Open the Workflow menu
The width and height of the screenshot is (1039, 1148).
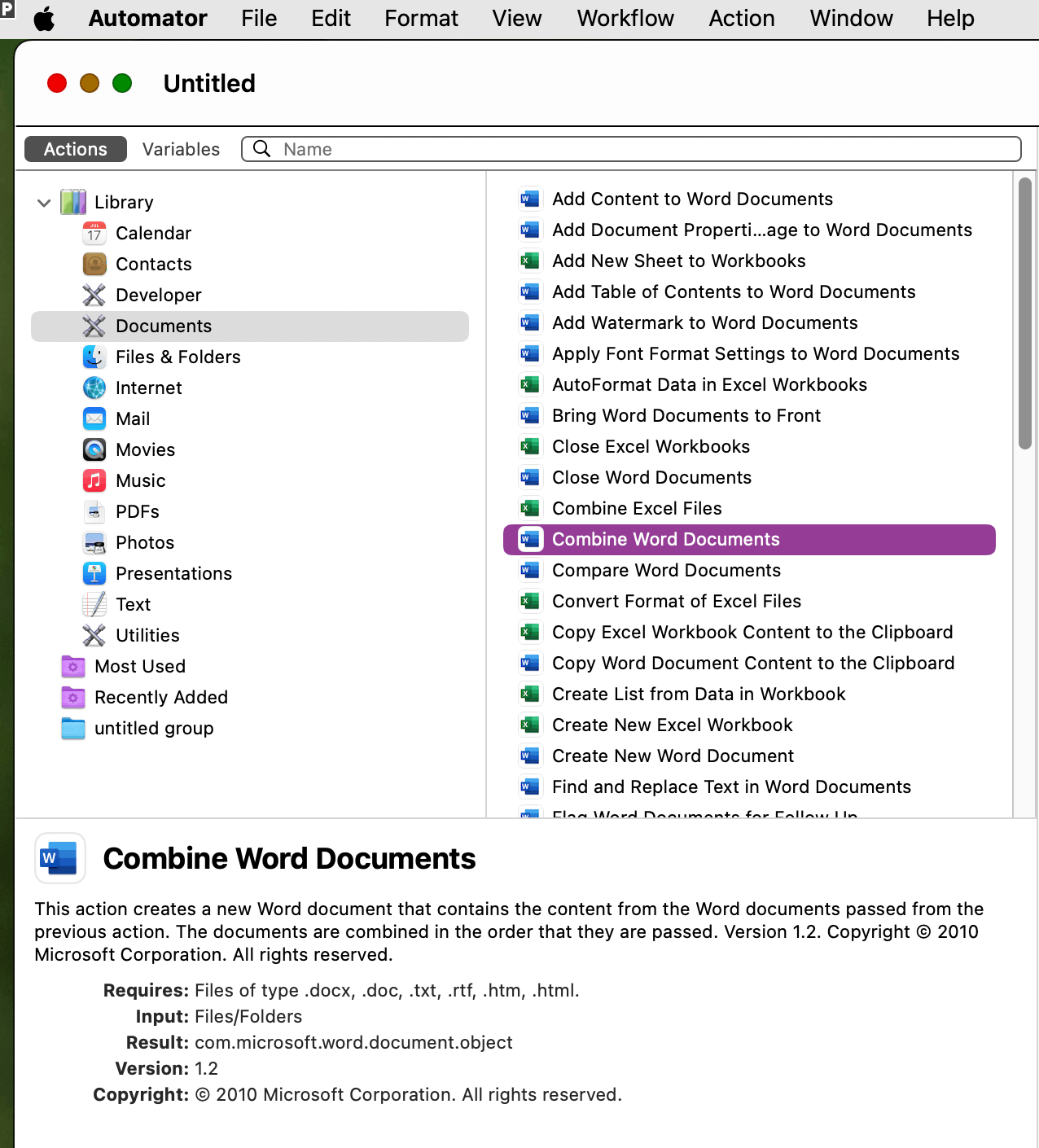(625, 18)
